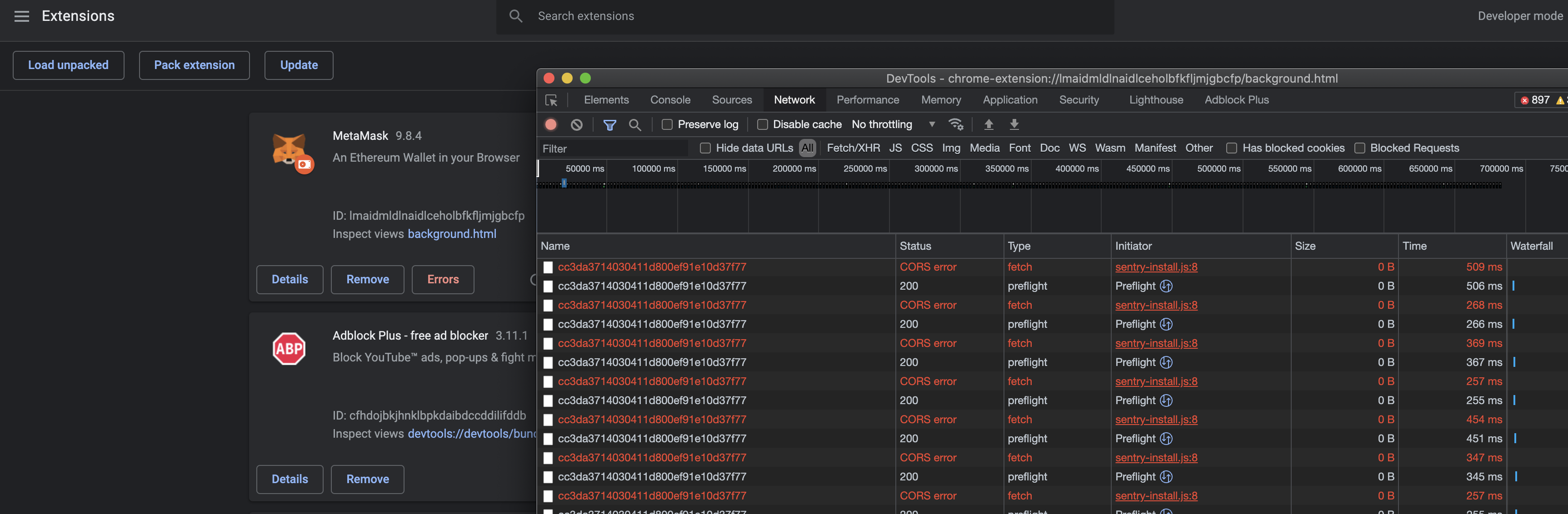Click the Preflight icon in the 266 ms row

click(1166, 324)
